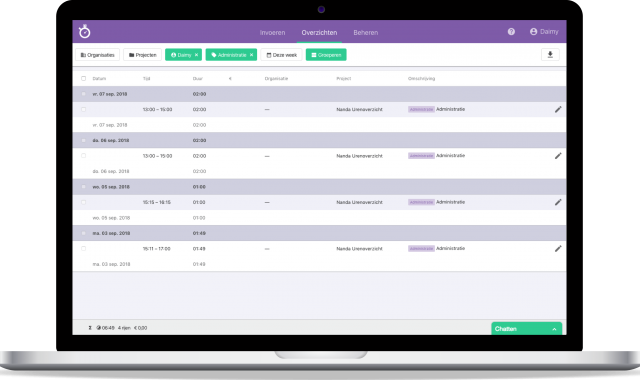Open the Daimy user account menu

544,31
